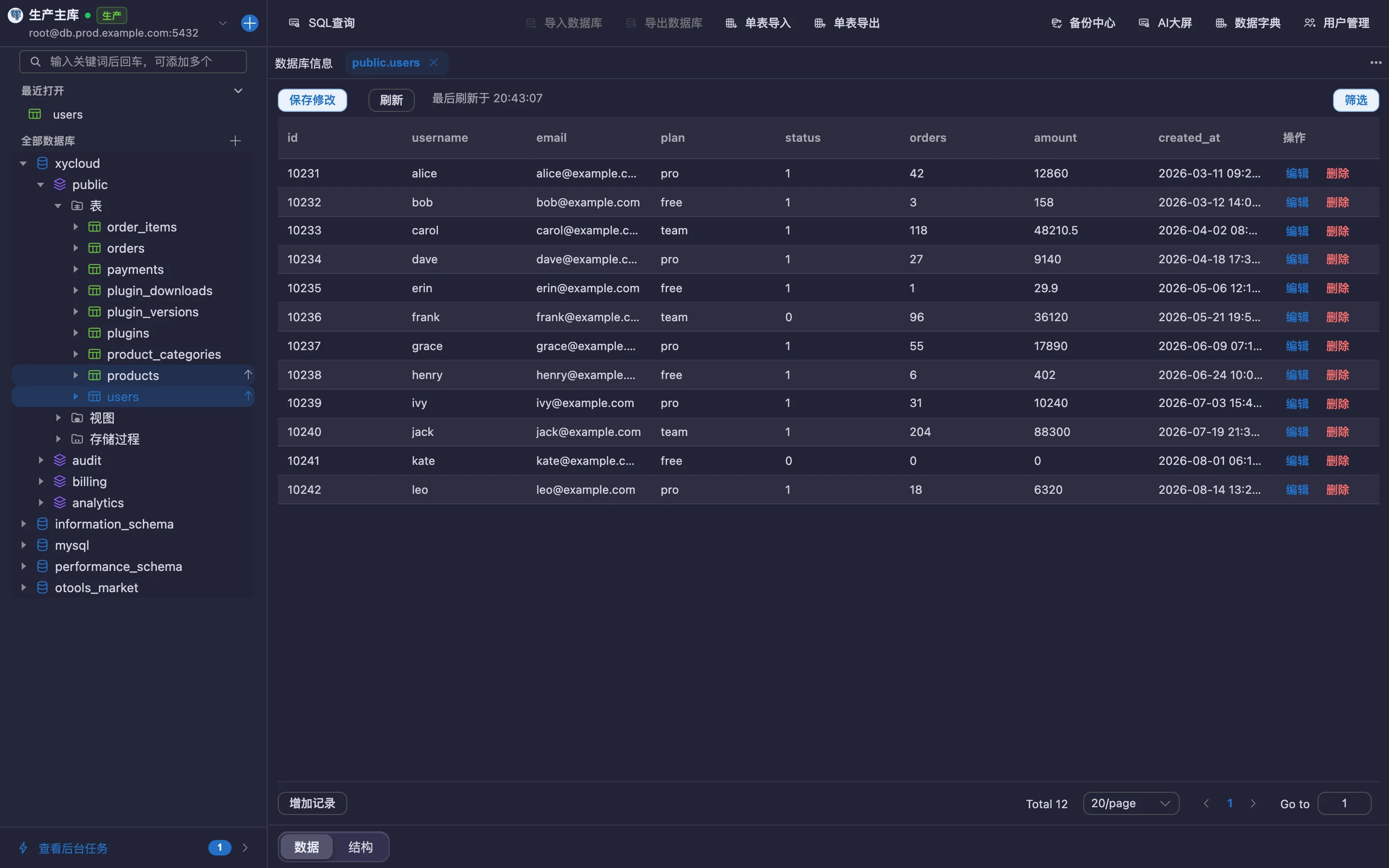Viewport: 1389px width, 868px height.
Task: Expand the billing schema
Action: tap(41, 481)
